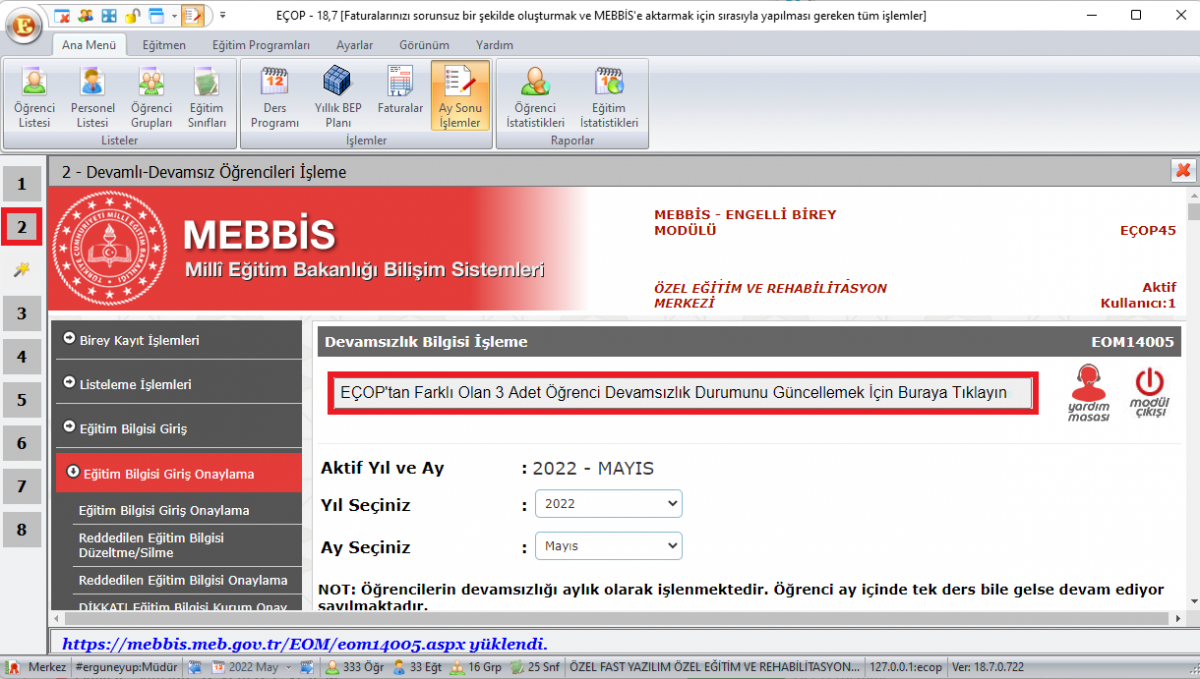1200x679 pixels.
Task: Open the Öğrenci Listesi icon
Action: pyautogui.click(x=34, y=97)
